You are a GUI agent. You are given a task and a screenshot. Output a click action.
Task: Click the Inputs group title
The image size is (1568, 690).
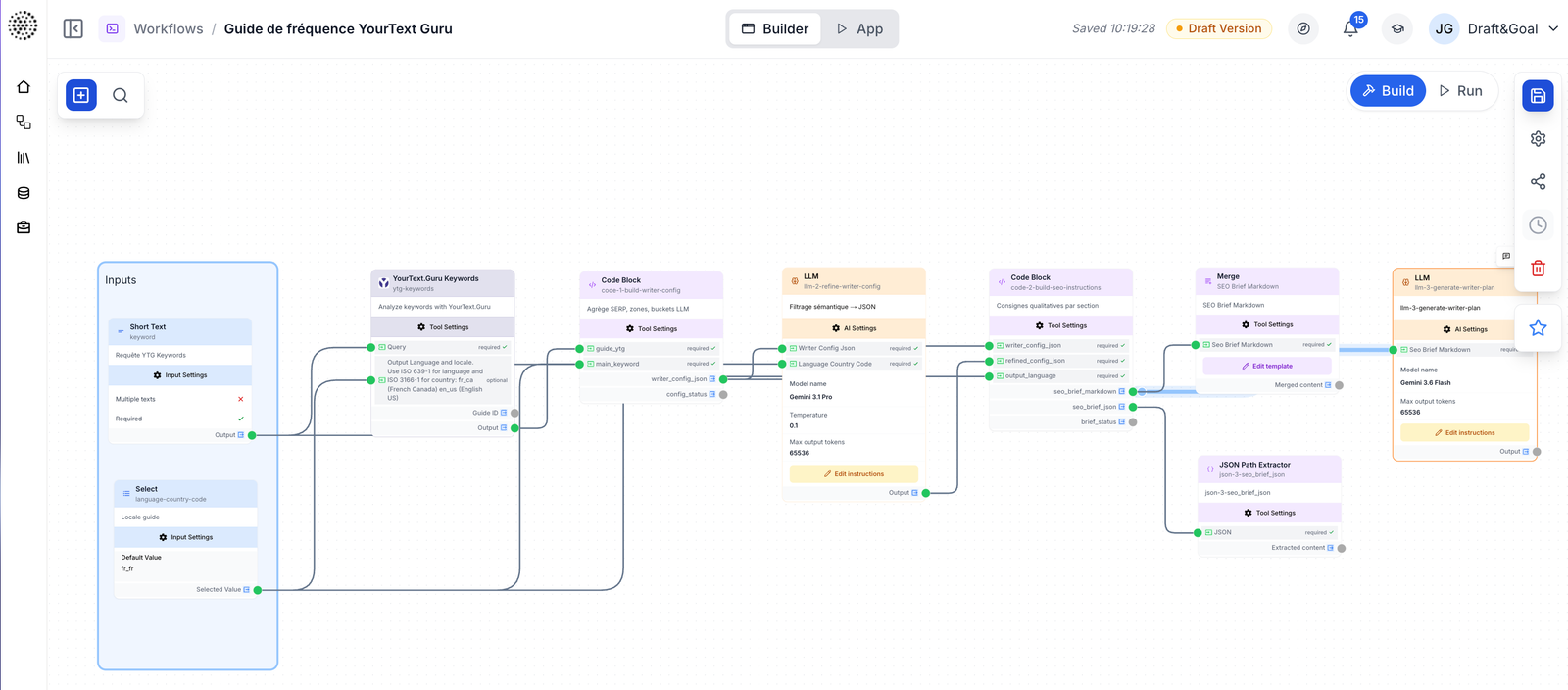pyautogui.click(x=121, y=280)
